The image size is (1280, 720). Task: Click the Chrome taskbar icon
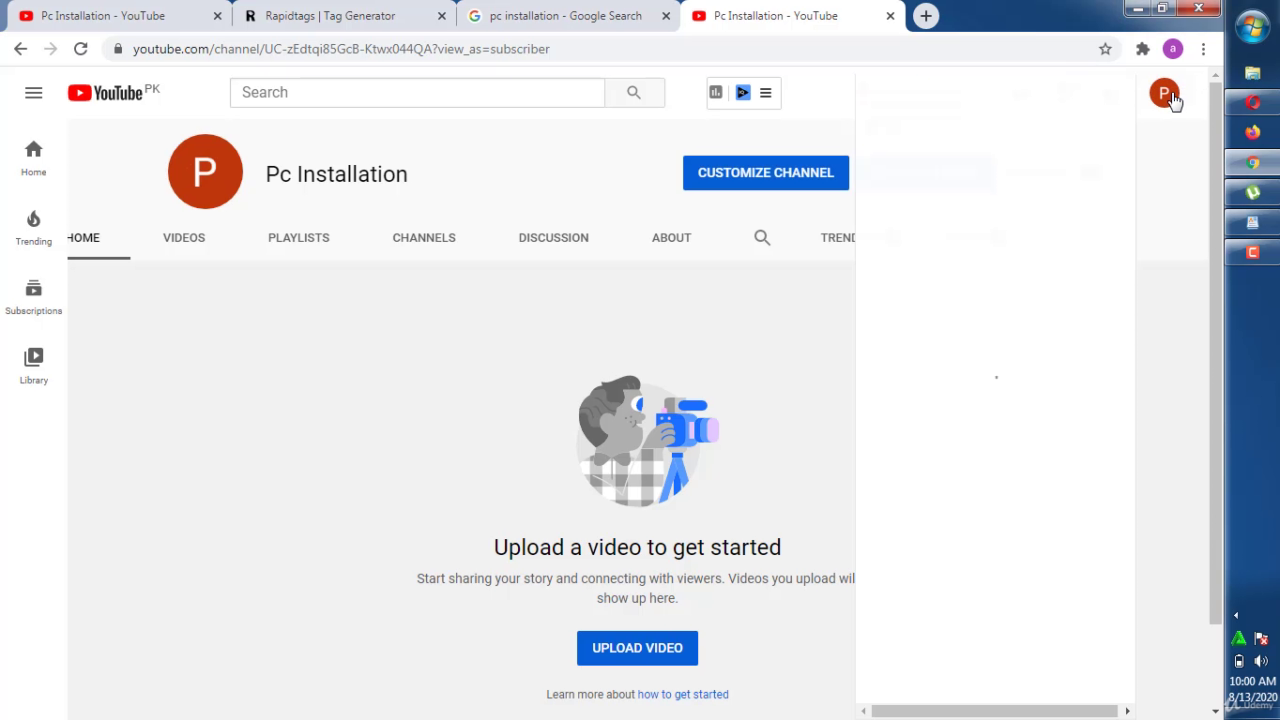[x=1253, y=162]
